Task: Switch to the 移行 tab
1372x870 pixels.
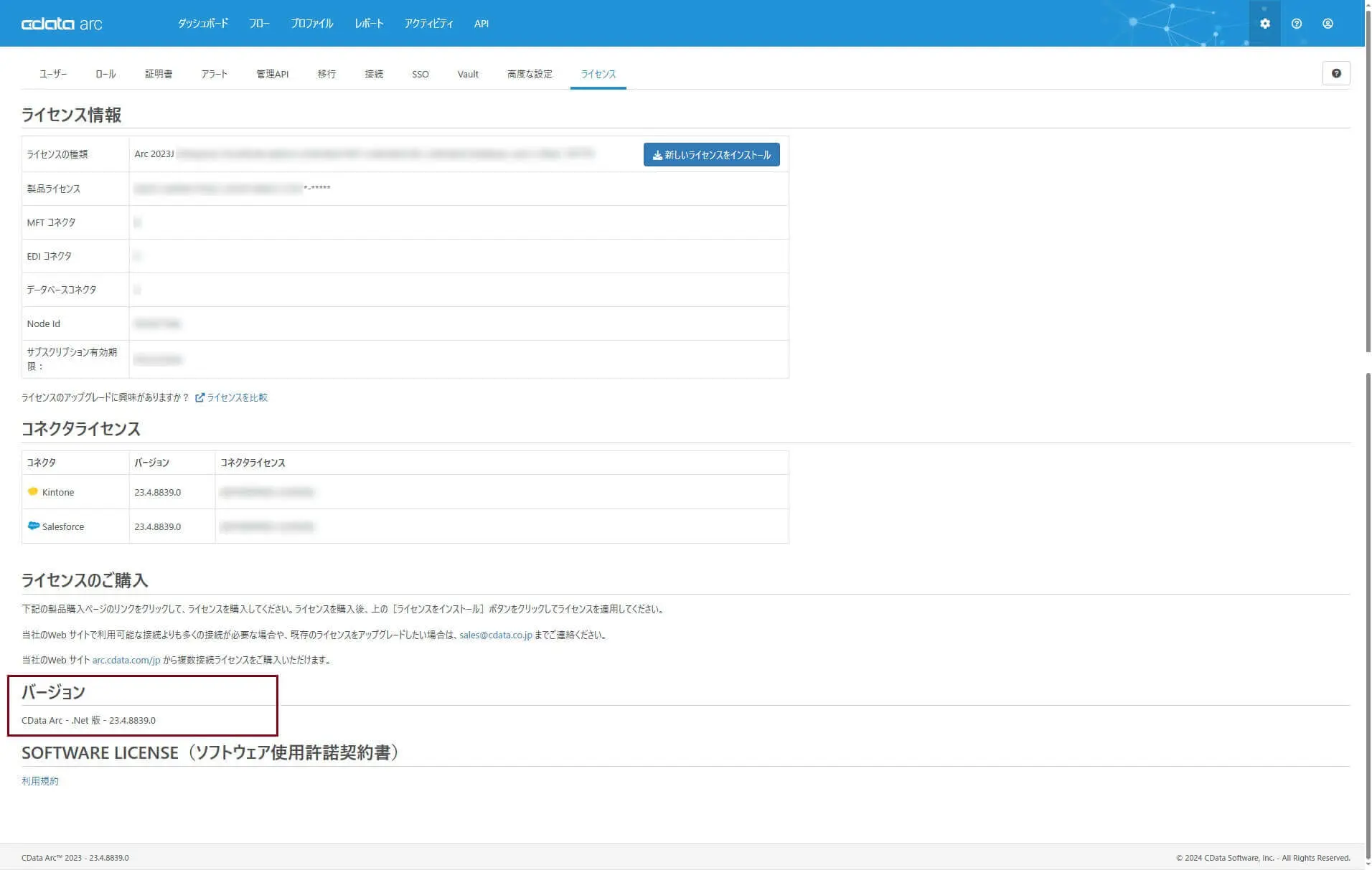Action: click(x=326, y=74)
